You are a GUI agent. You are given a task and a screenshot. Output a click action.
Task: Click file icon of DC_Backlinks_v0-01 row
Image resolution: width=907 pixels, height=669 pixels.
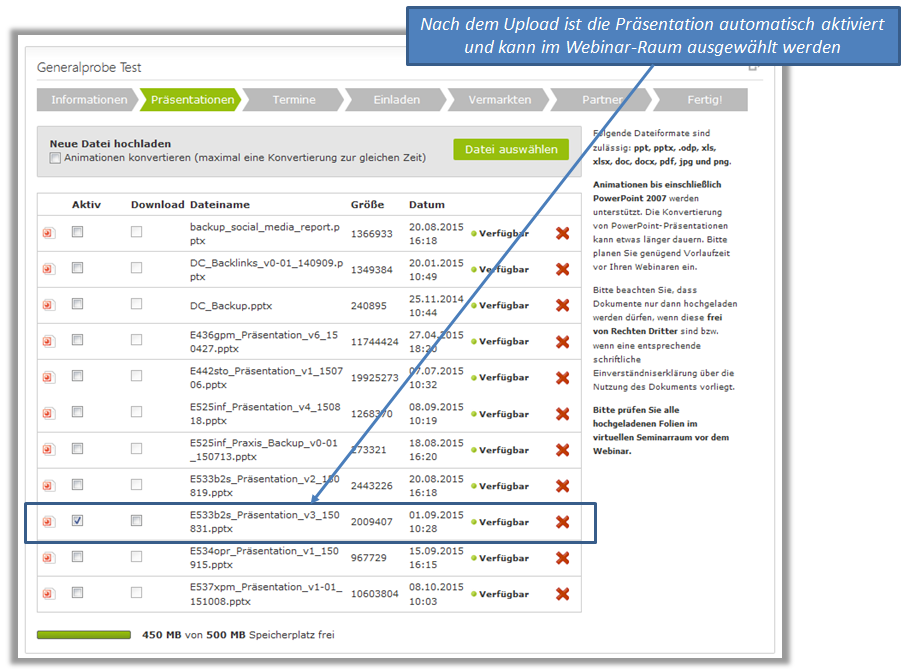click(48, 270)
